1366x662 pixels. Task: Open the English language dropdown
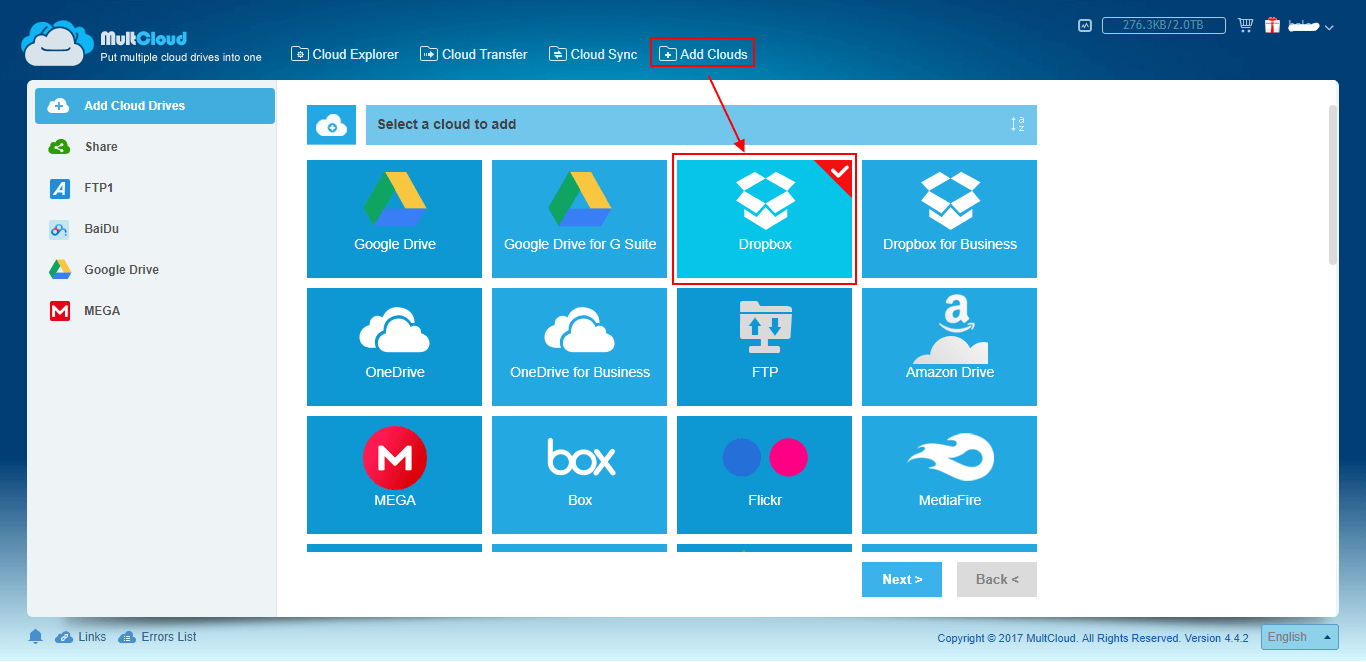pos(1300,637)
